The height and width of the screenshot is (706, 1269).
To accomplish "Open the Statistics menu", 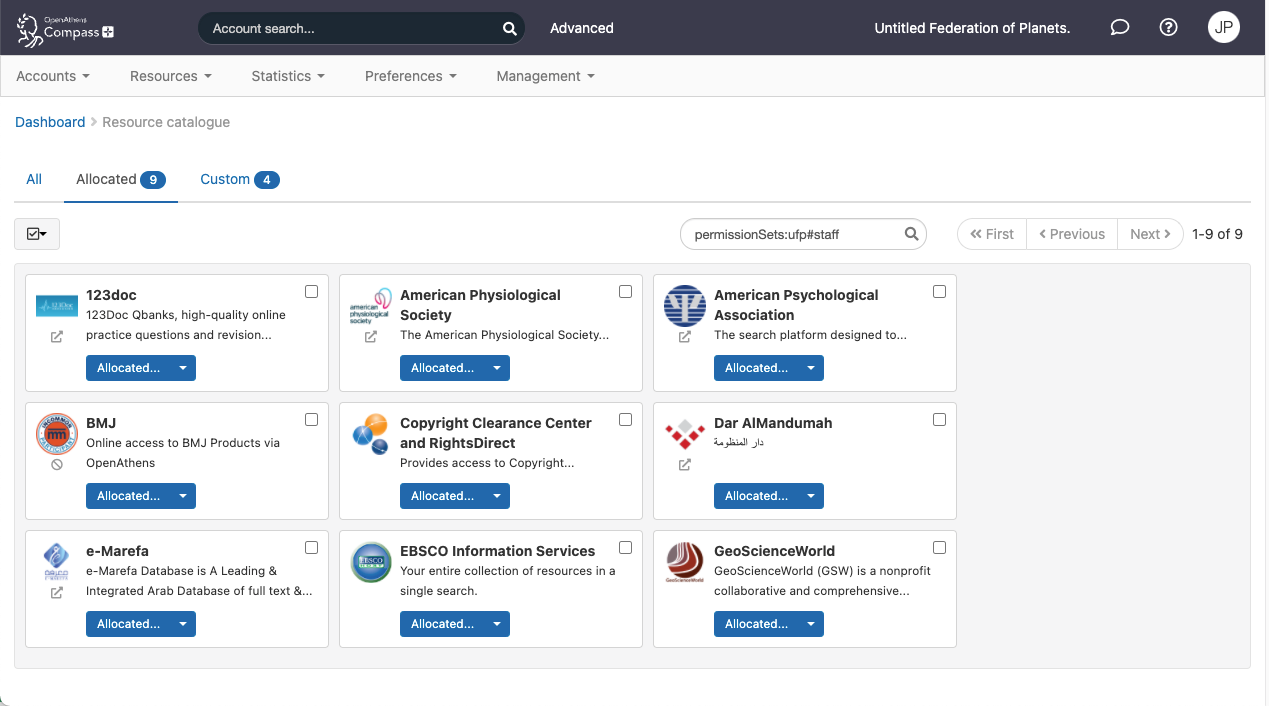I will [287, 76].
